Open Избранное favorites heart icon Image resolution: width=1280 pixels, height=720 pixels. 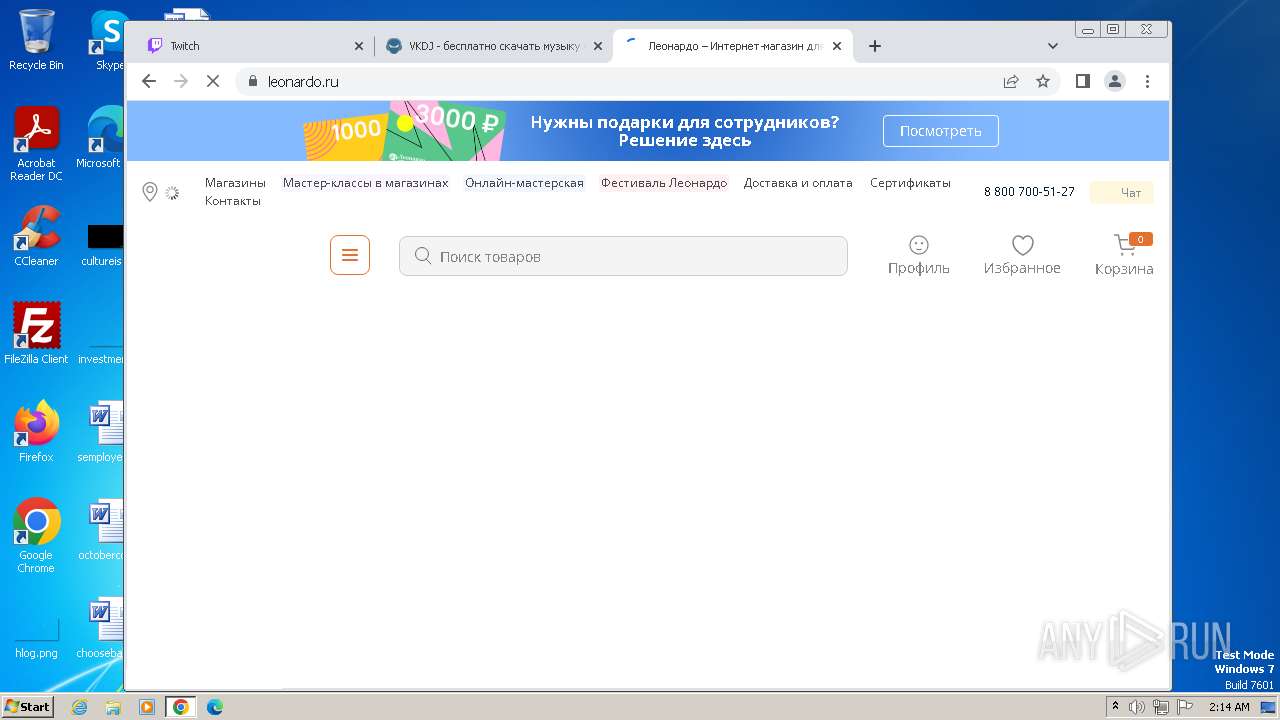click(1022, 255)
